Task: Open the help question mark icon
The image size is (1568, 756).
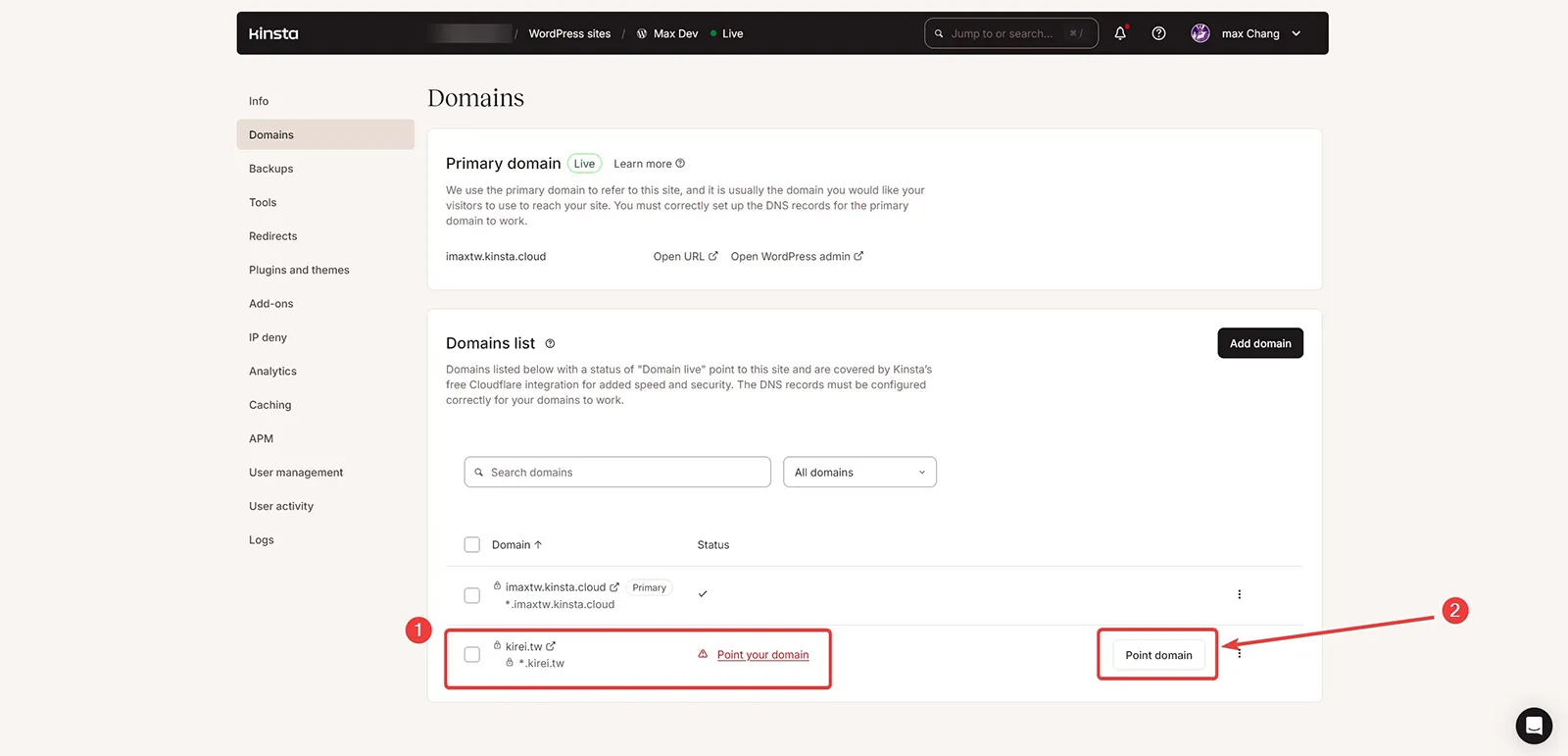Action: 1158,33
